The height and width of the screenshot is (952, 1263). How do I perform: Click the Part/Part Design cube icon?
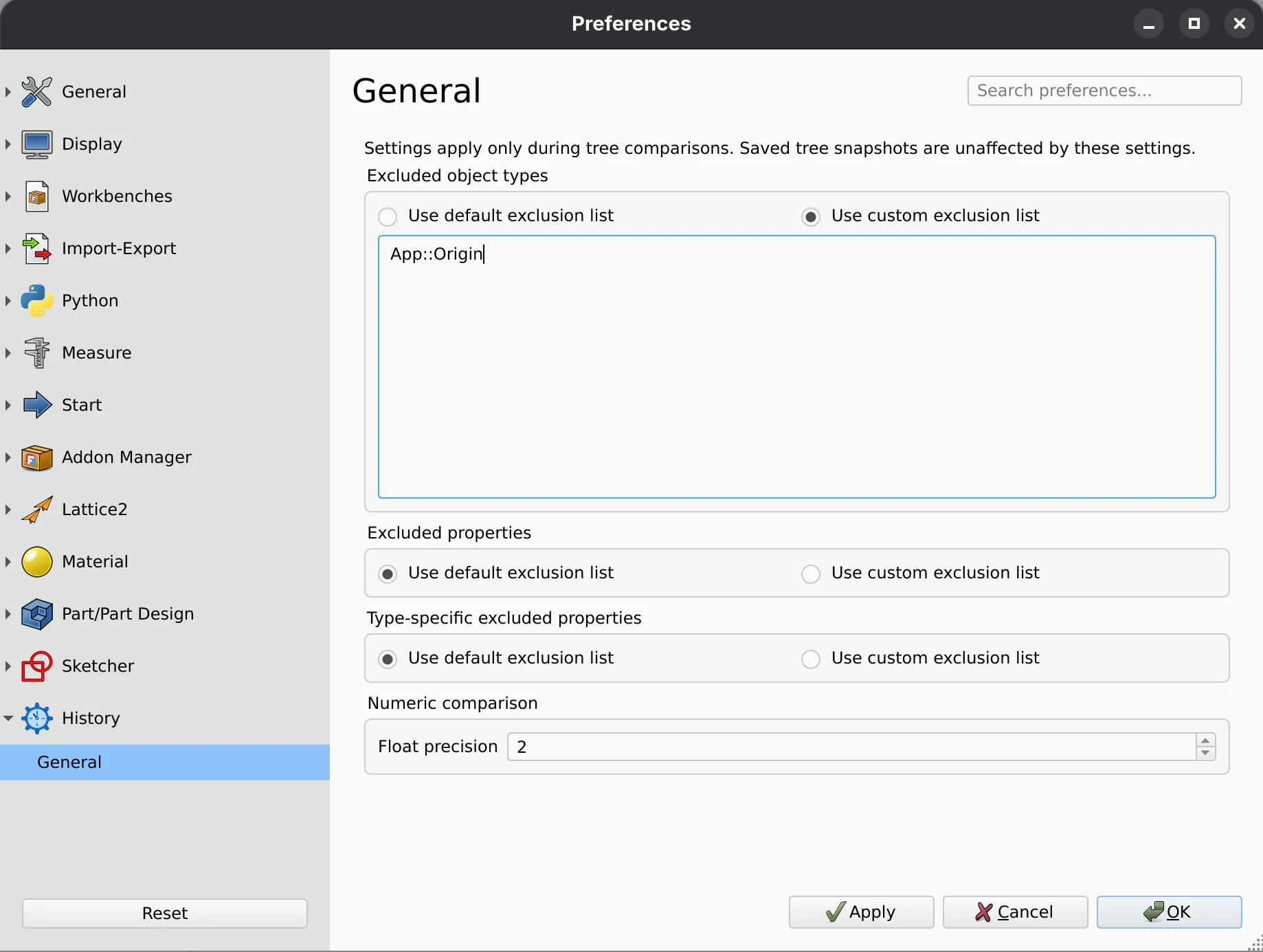37,614
